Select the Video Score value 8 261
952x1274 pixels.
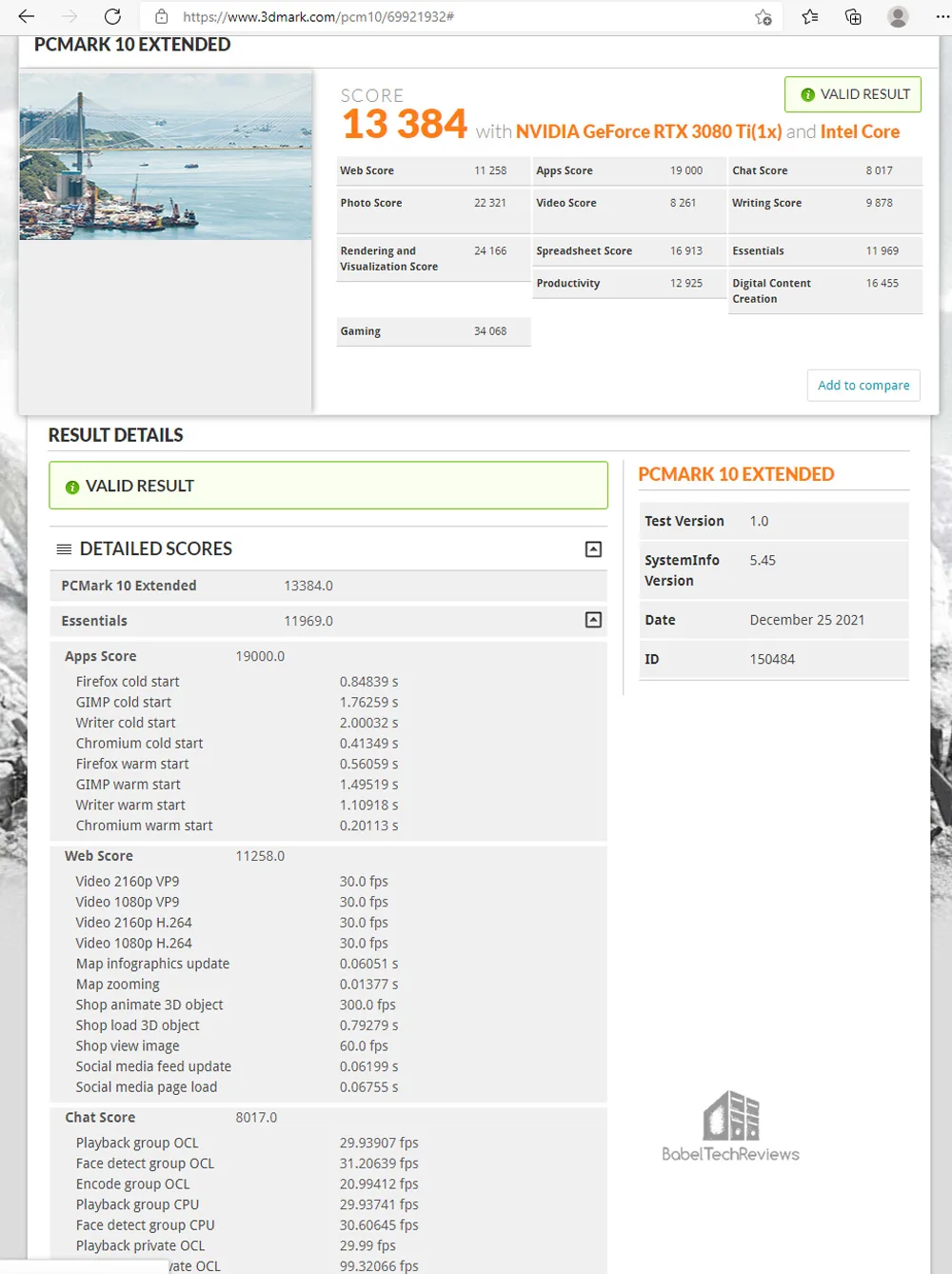(x=683, y=203)
